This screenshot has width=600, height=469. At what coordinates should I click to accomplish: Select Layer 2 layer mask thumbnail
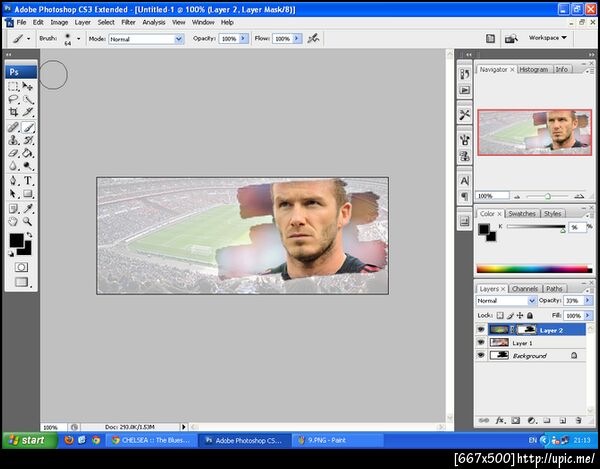coord(526,330)
